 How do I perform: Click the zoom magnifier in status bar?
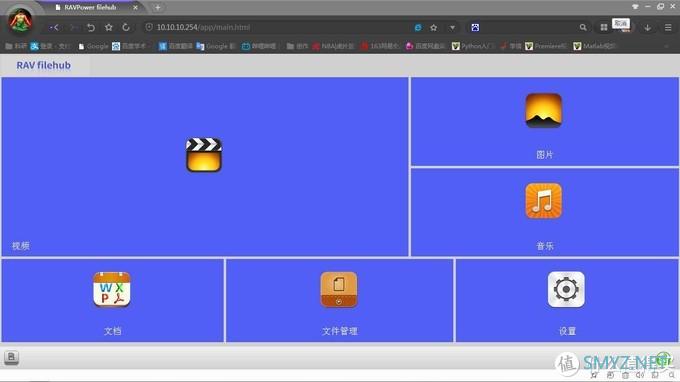tap(671, 375)
